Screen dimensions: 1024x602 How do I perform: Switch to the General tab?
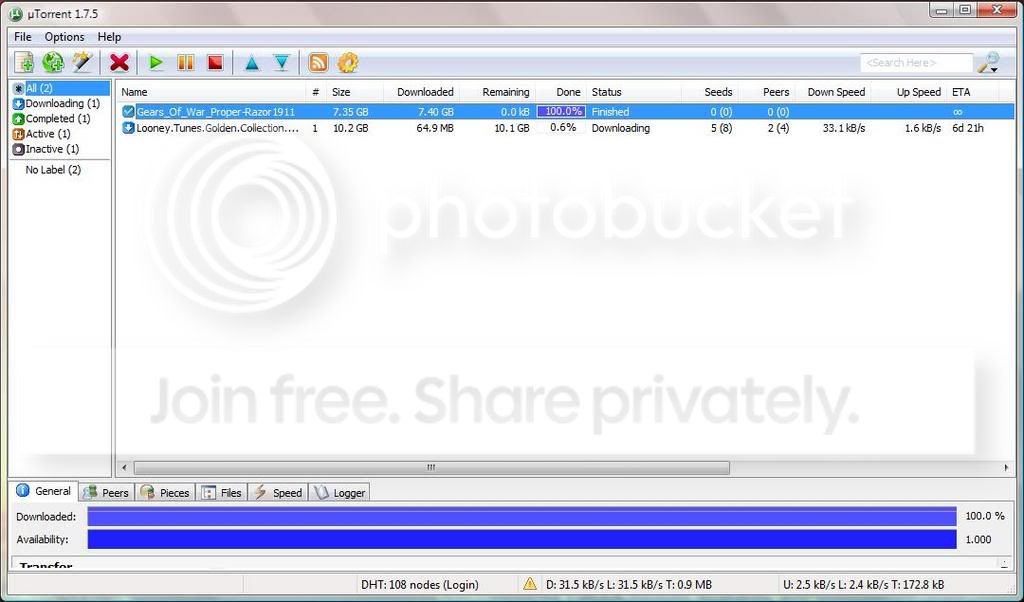(x=44, y=491)
